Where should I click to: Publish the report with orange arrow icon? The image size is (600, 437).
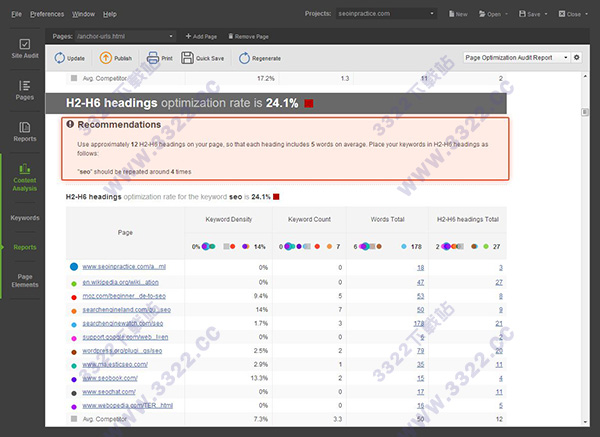coord(118,58)
